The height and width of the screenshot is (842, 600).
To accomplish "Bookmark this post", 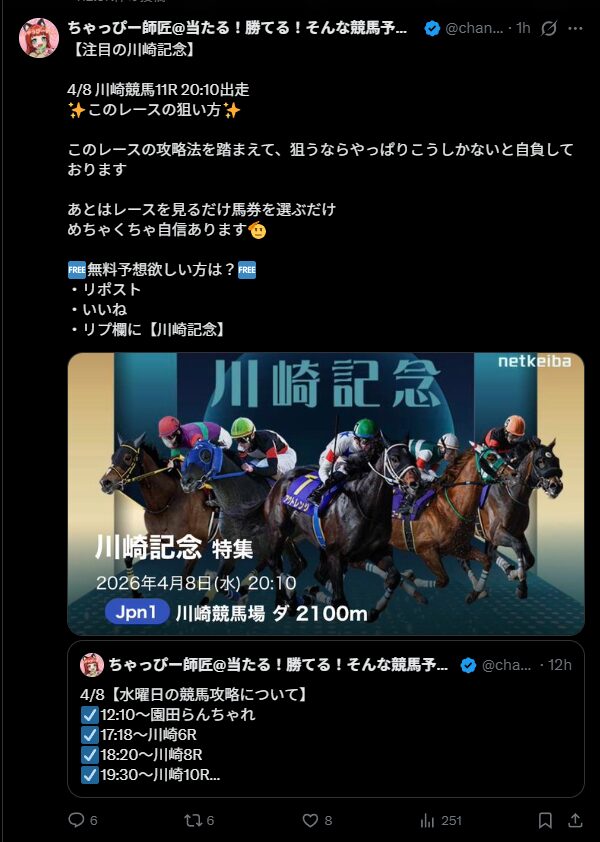I will [x=545, y=820].
